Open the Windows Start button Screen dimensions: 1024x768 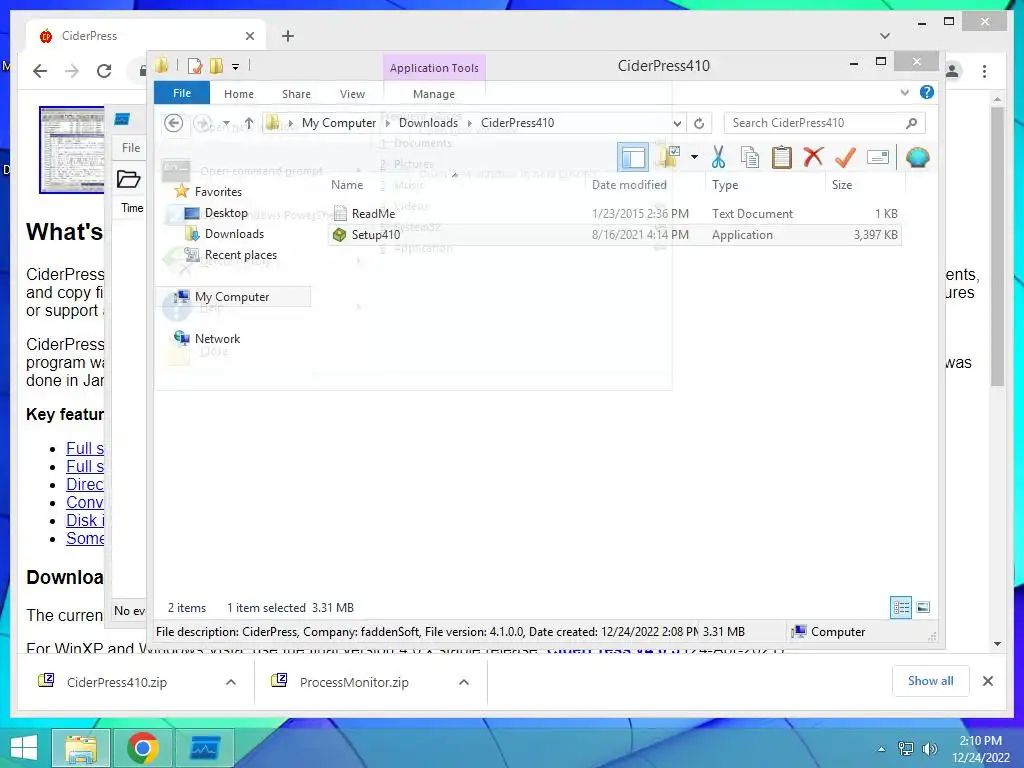[x=24, y=747]
